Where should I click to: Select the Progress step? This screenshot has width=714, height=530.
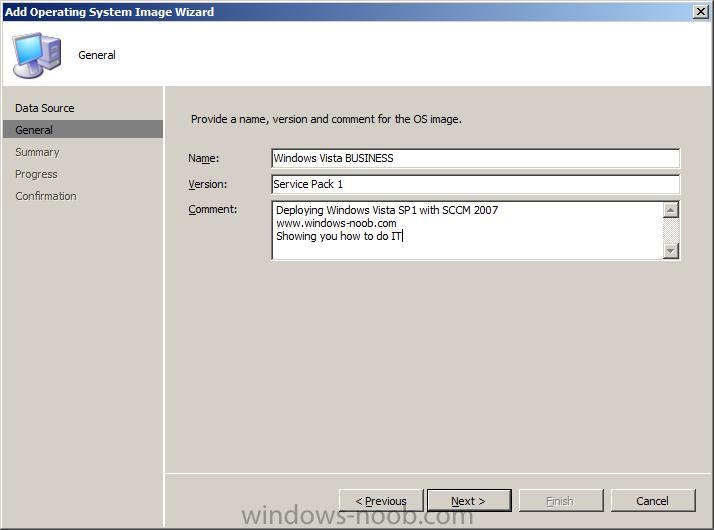pos(36,174)
